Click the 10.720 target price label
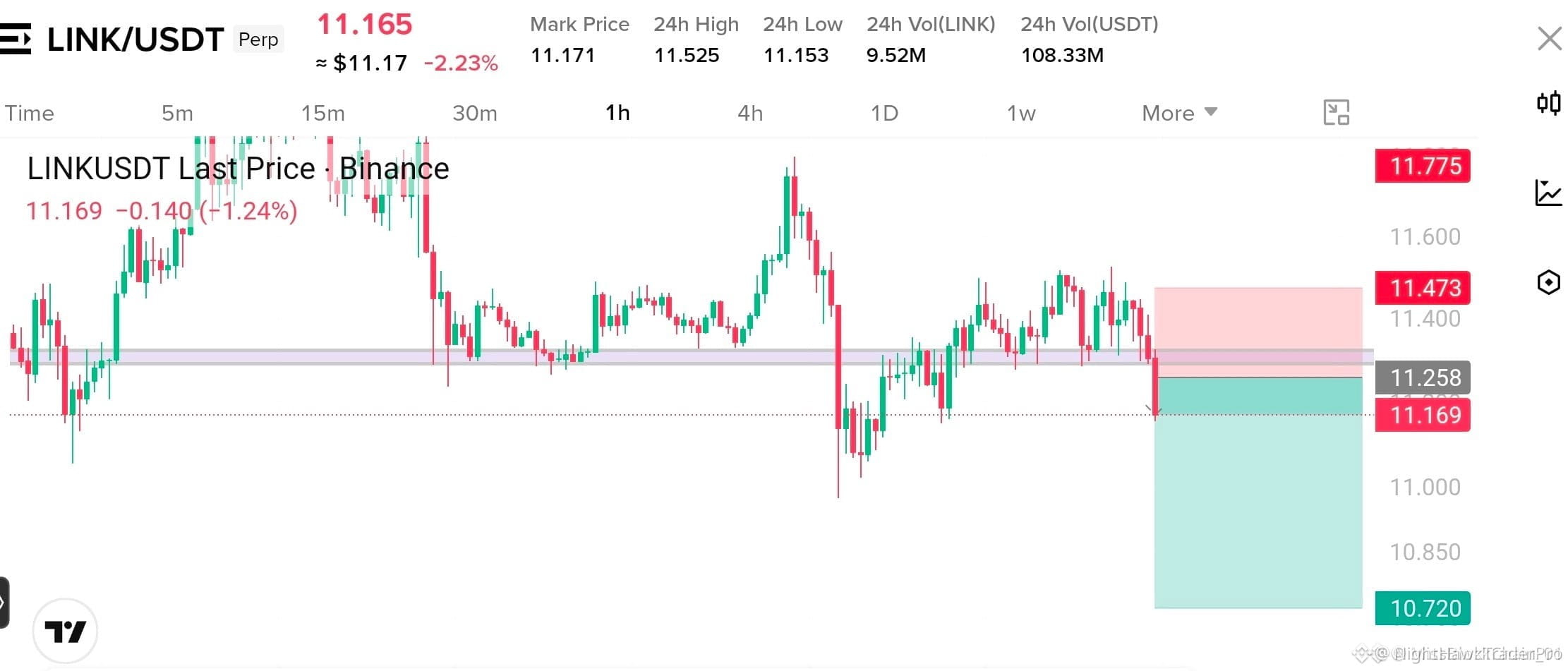 (x=1423, y=608)
